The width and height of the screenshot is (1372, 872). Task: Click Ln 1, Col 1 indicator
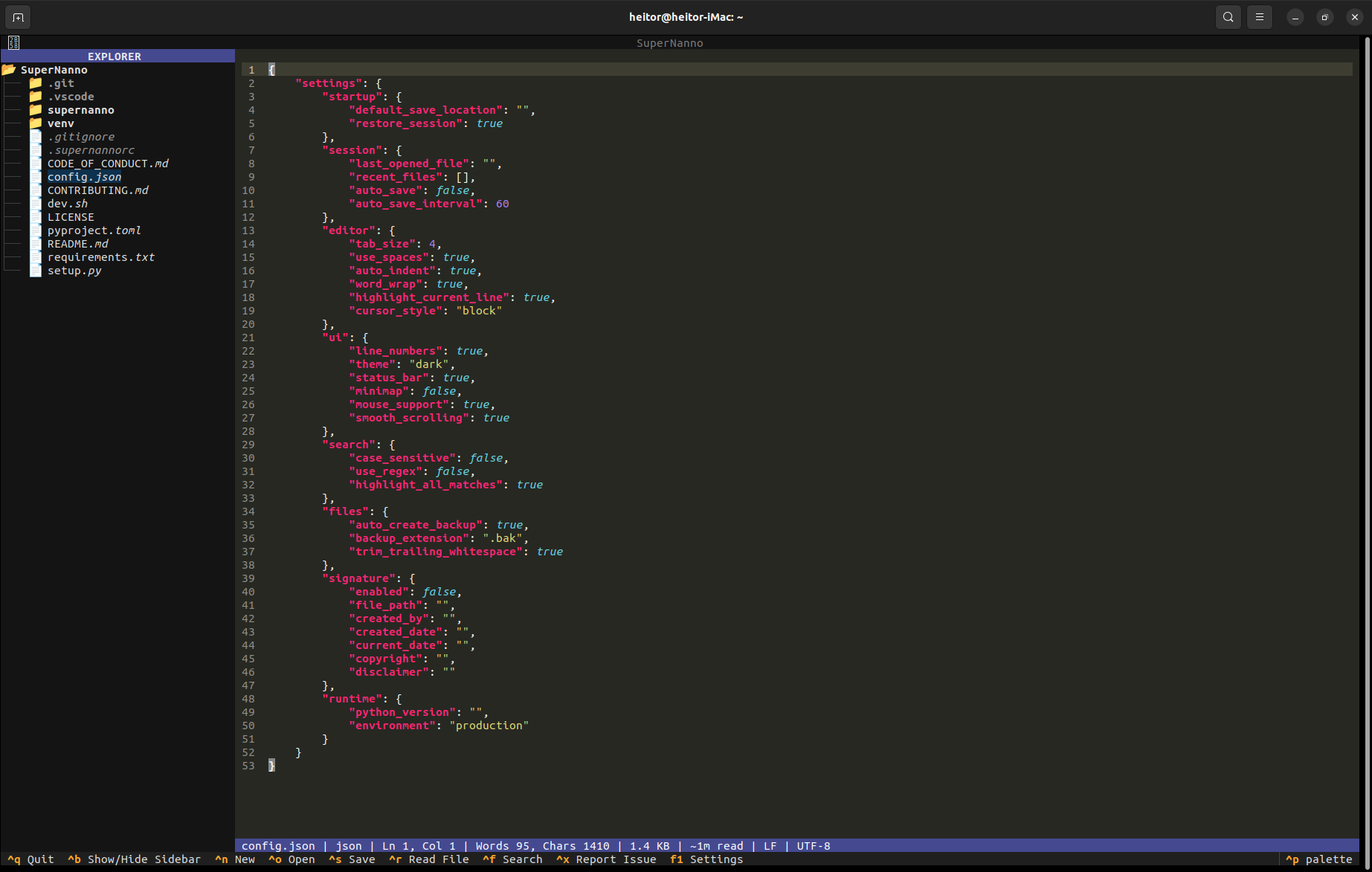(419, 846)
